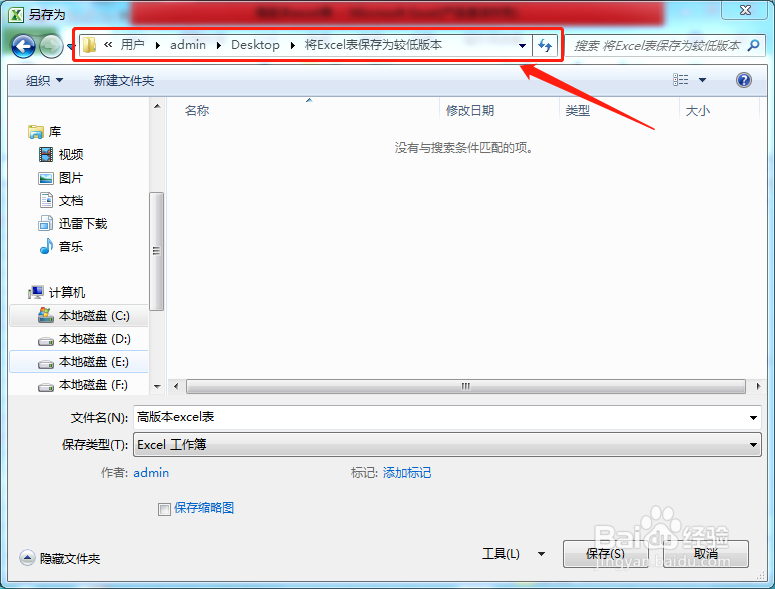Screen dimensions: 775x589
Task: Click the 保存缩略图 label text
Action: [204, 508]
